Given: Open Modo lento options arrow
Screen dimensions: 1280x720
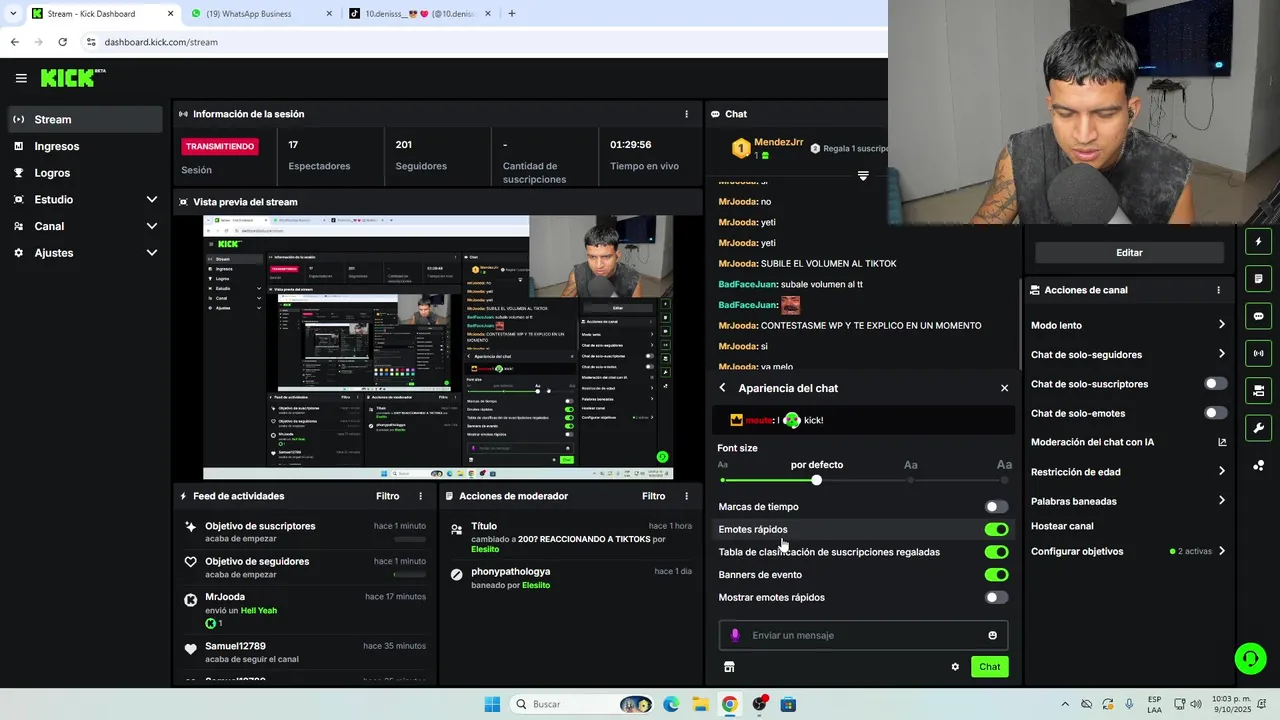Looking at the screenshot, I should coord(1221,325).
